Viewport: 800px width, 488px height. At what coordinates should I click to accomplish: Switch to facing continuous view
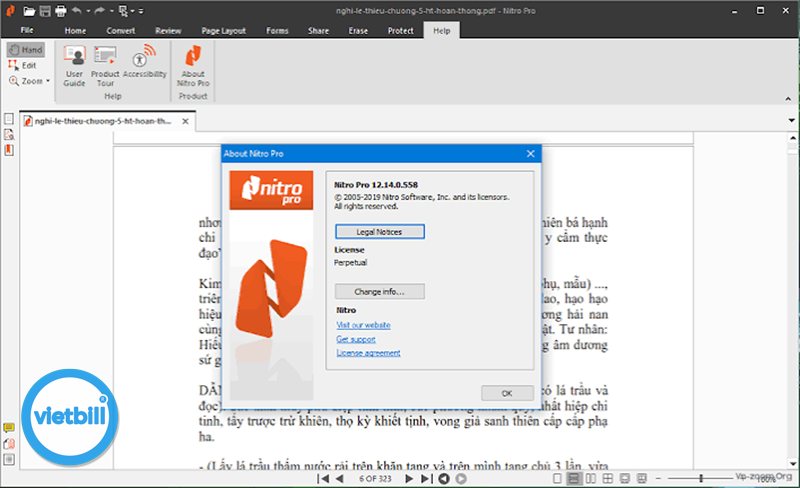(608, 478)
